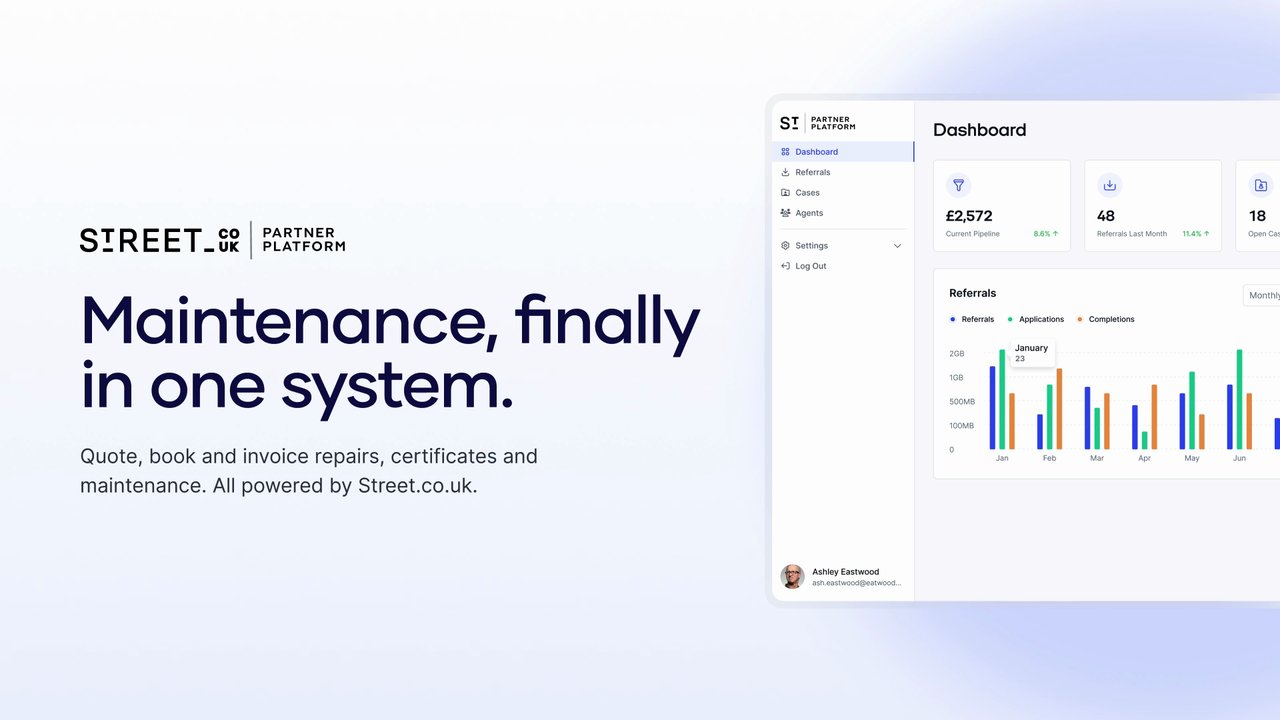The image size is (1280, 720).
Task: Click the Referrals chart title
Action: click(x=973, y=293)
